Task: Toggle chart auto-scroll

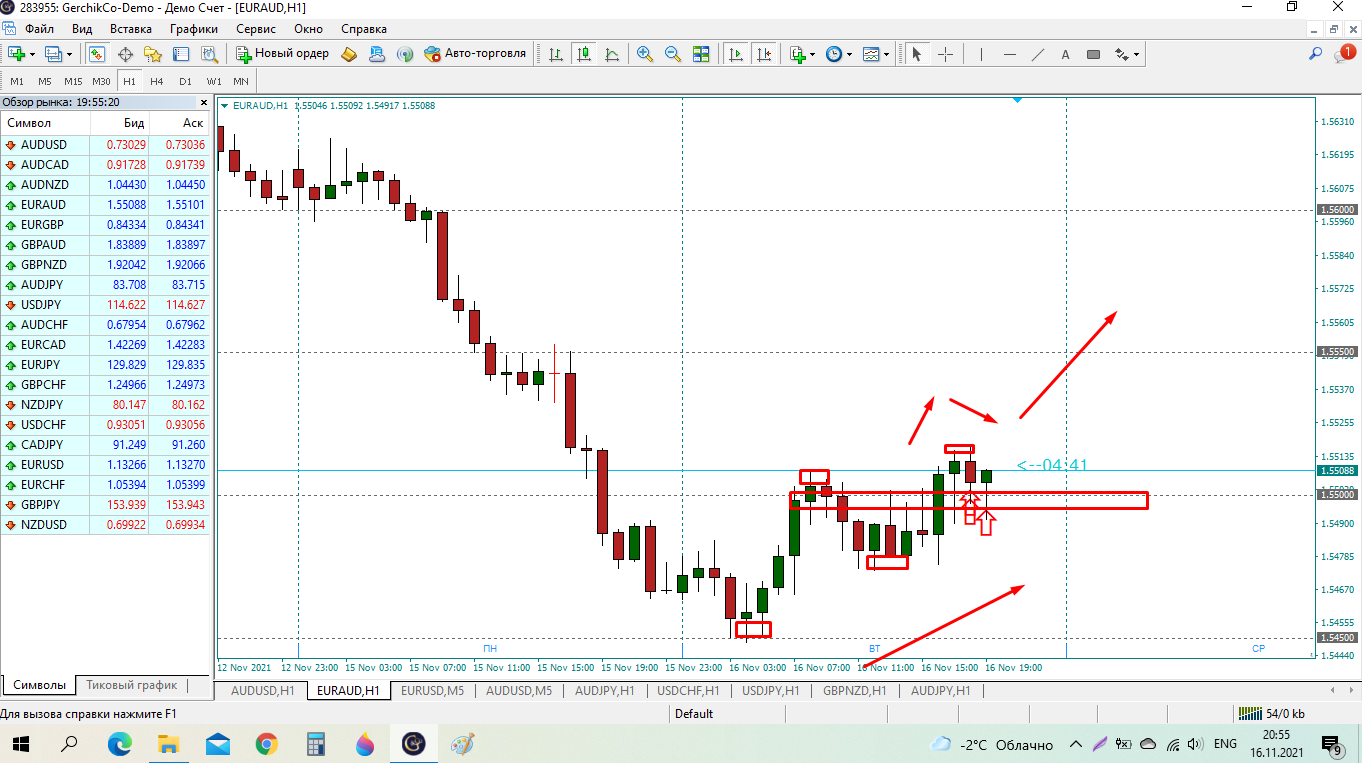Action: tap(737, 53)
